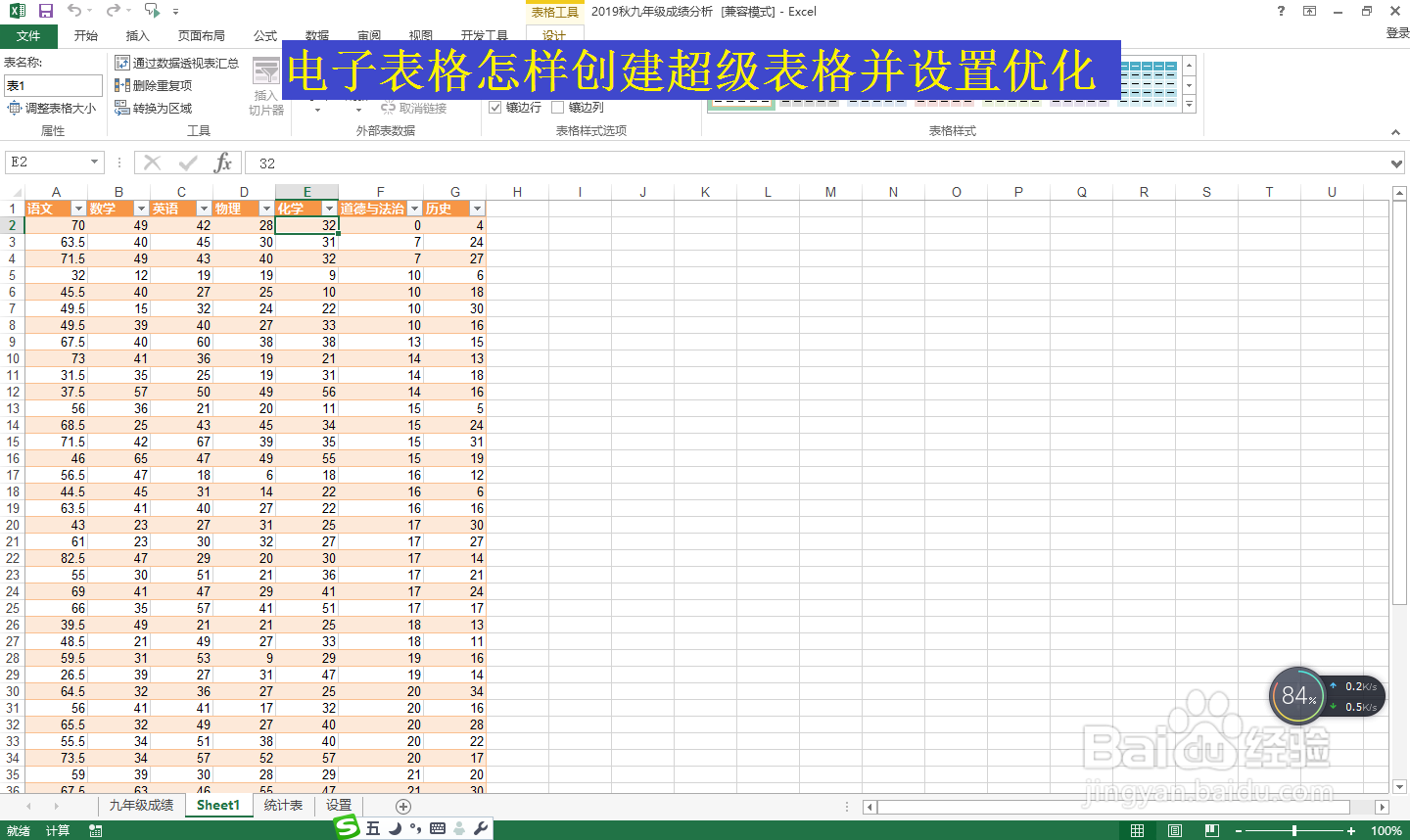Switch to Page Layout view in status bar
Image resolution: width=1410 pixels, height=840 pixels.
tap(1173, 828)
